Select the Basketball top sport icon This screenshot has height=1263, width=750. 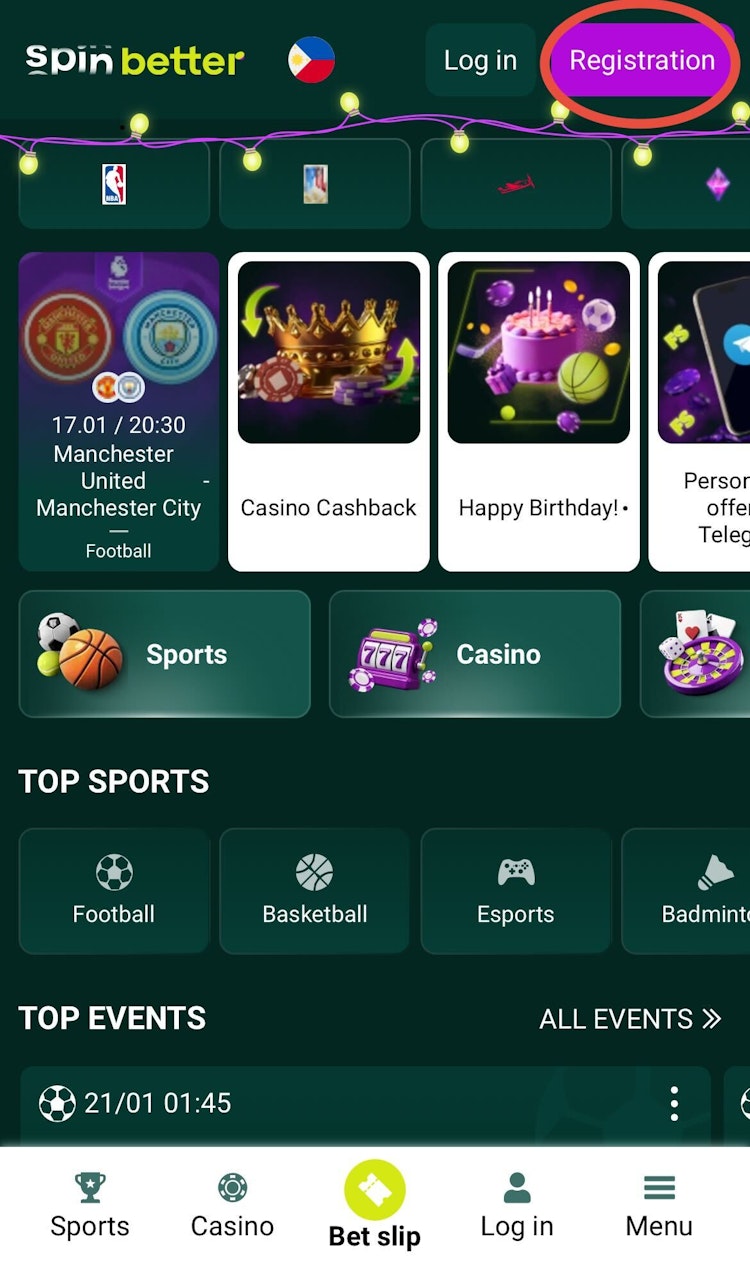click(315, 872)
